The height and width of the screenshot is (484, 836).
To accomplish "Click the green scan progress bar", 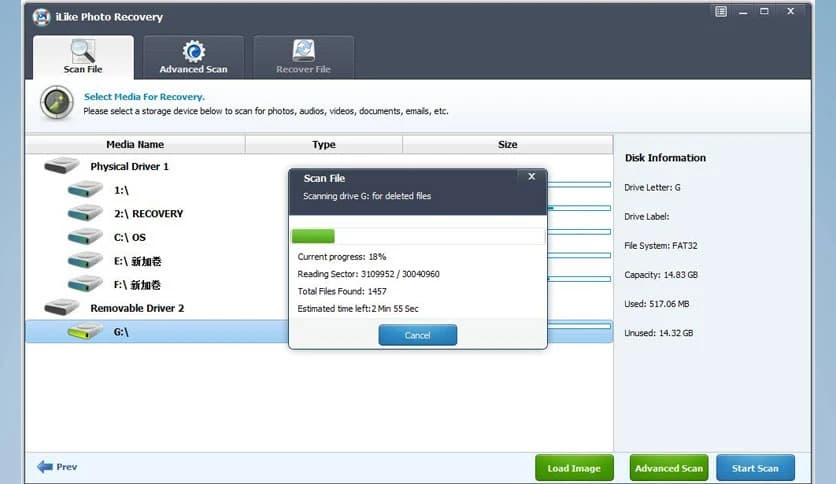I will (313, 236).
